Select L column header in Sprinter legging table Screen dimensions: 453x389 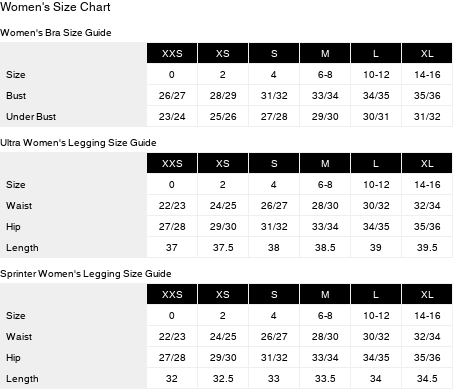[376, 294]
